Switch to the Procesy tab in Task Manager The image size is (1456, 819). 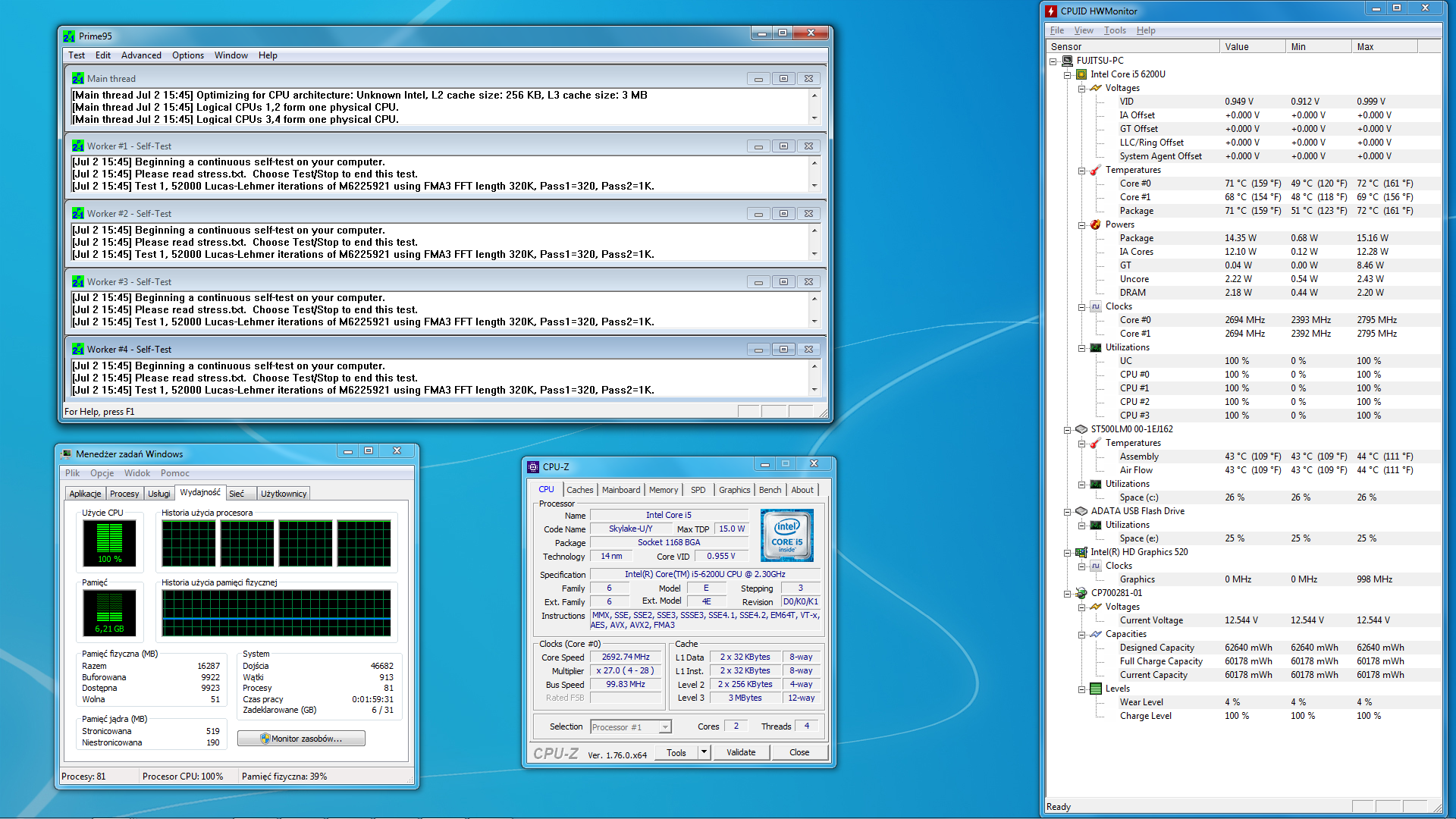click(124, 494)
